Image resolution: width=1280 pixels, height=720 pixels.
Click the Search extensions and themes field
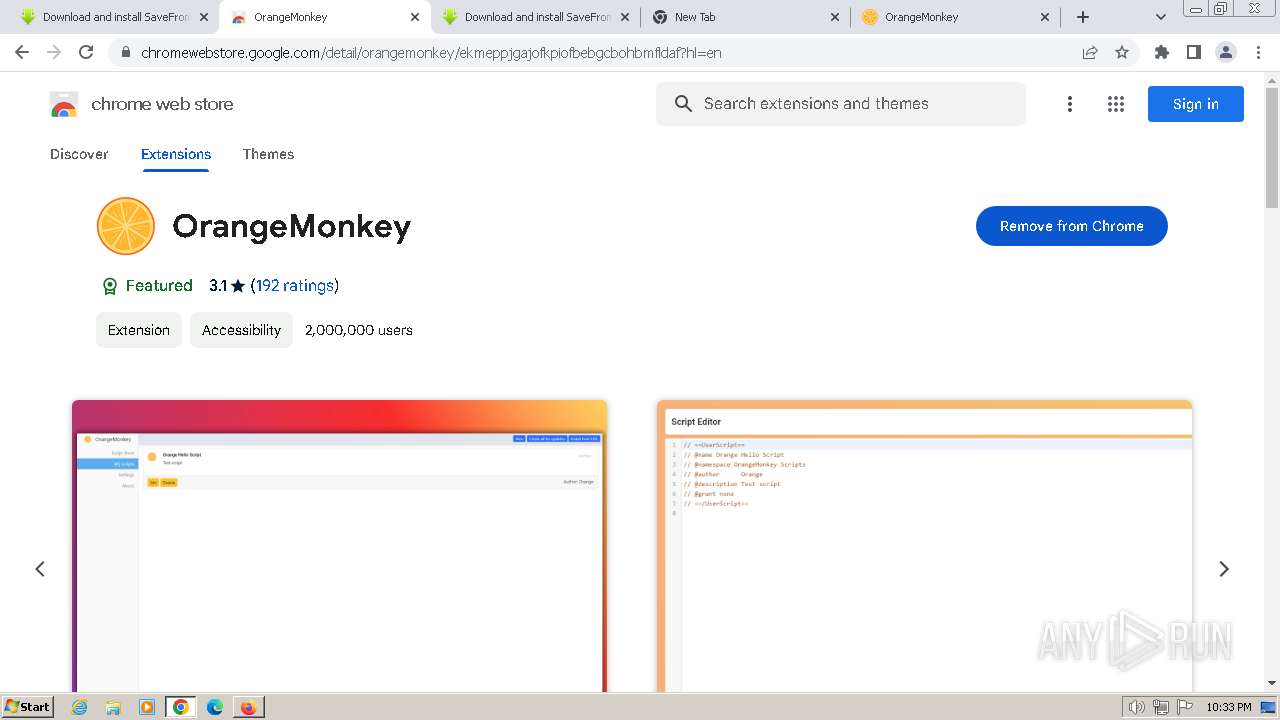tap(841, 104)
